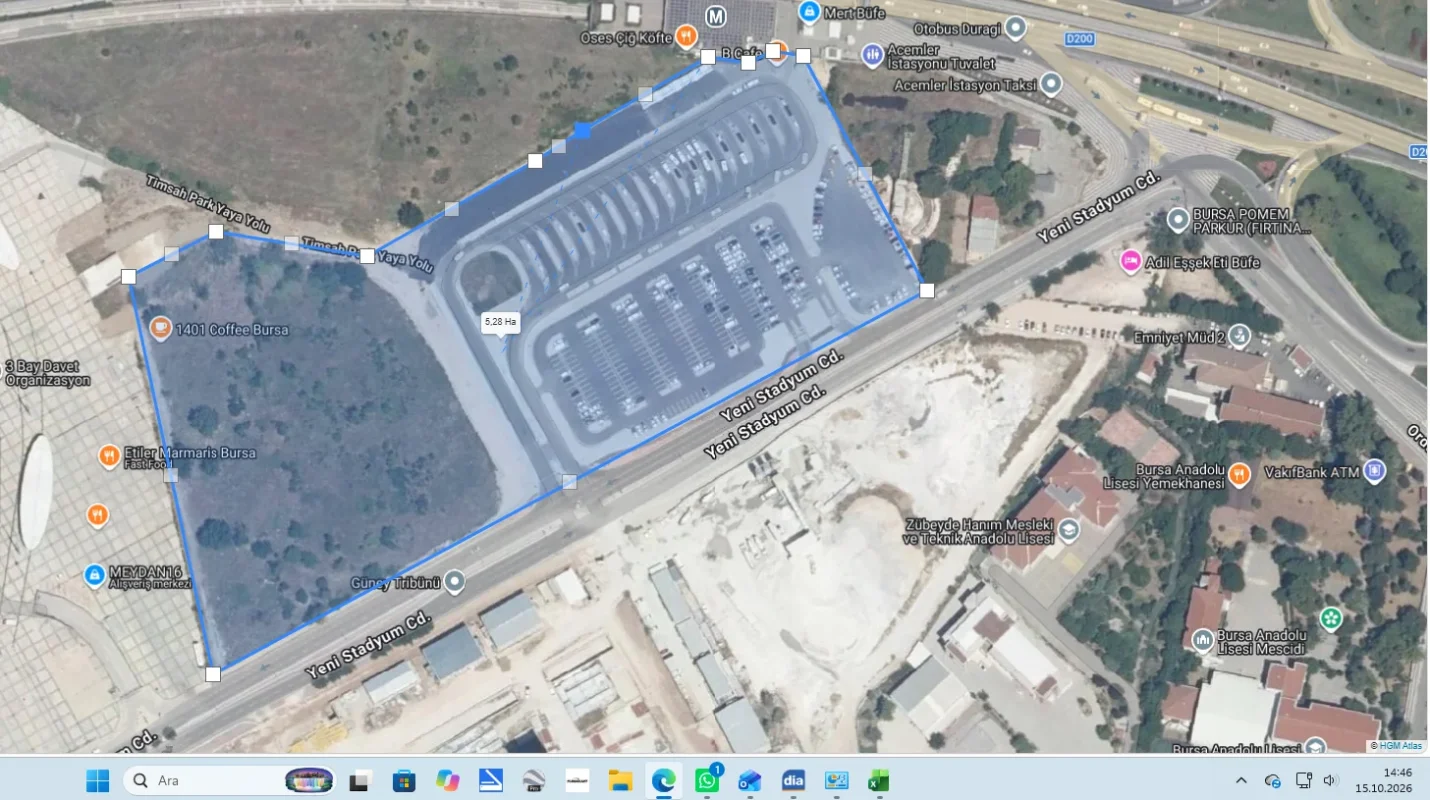Open the Mert Büfe shop pin
This screenshot has height=800, width=1430.
click(x=809, y=12)
